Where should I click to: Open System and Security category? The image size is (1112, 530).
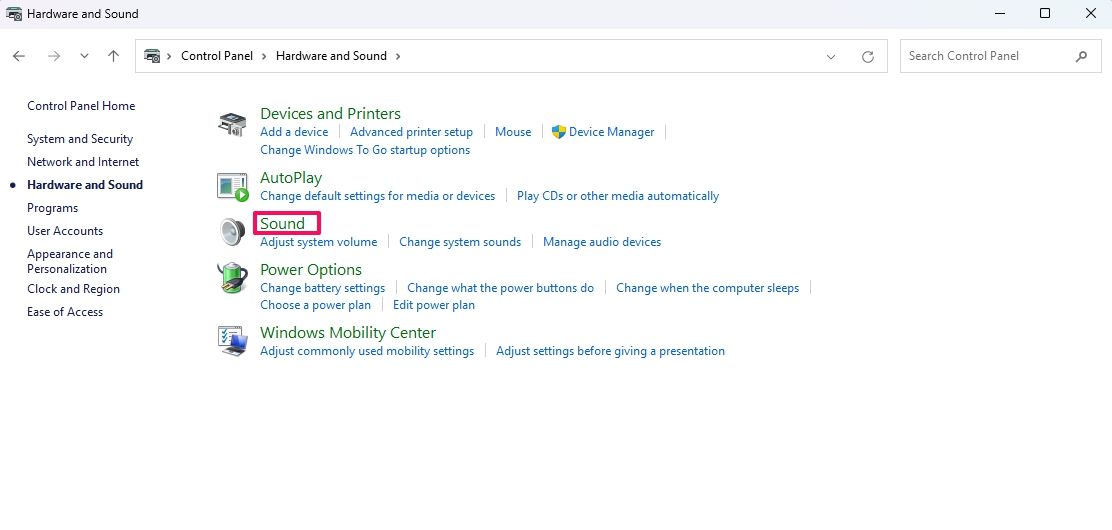pyautogui.click(x=80, y=139)
